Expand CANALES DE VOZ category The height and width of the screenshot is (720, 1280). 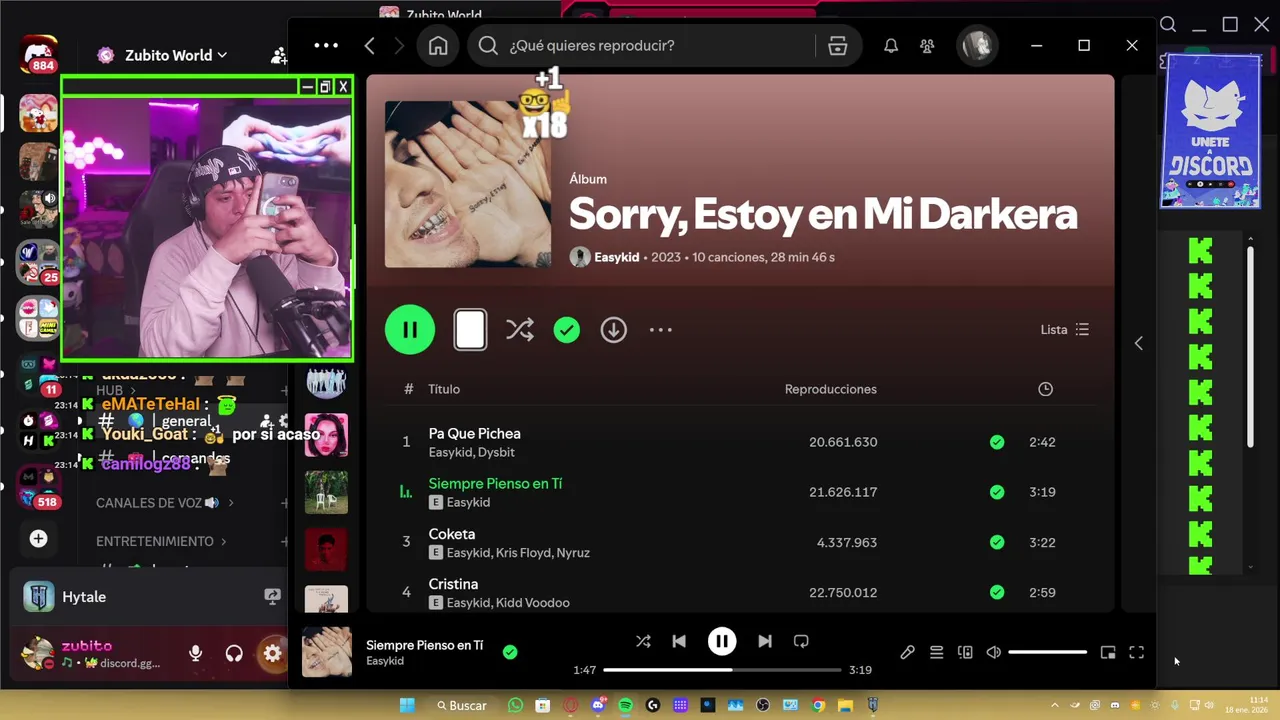165,503
